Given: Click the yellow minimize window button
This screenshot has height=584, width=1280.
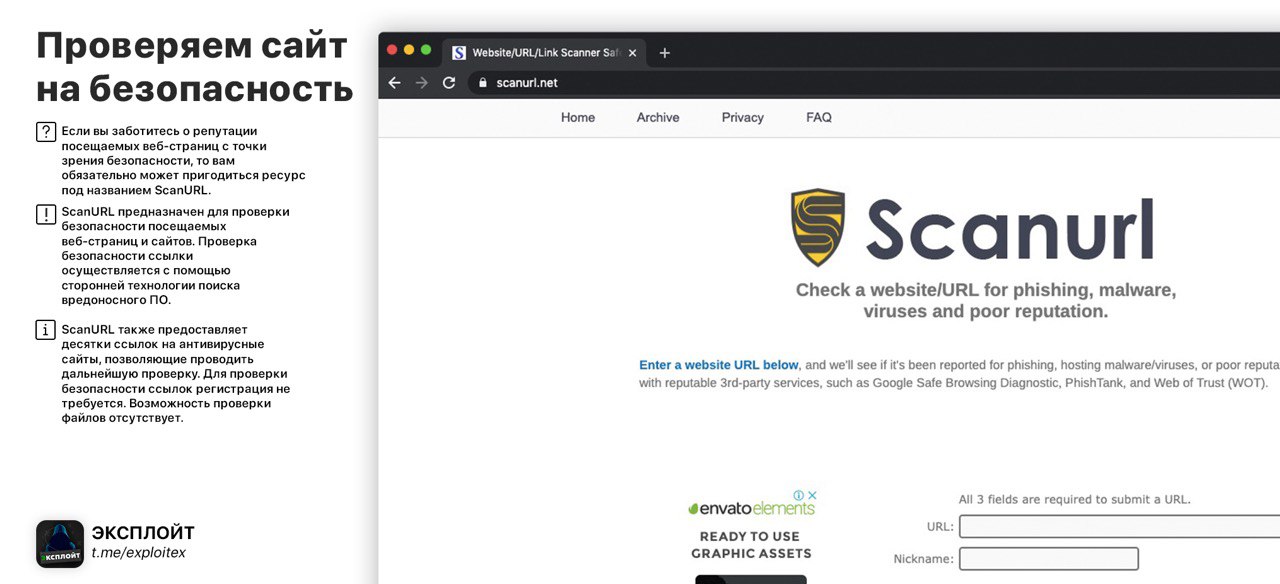Looking at the screenshot, I should pos(409,49).
